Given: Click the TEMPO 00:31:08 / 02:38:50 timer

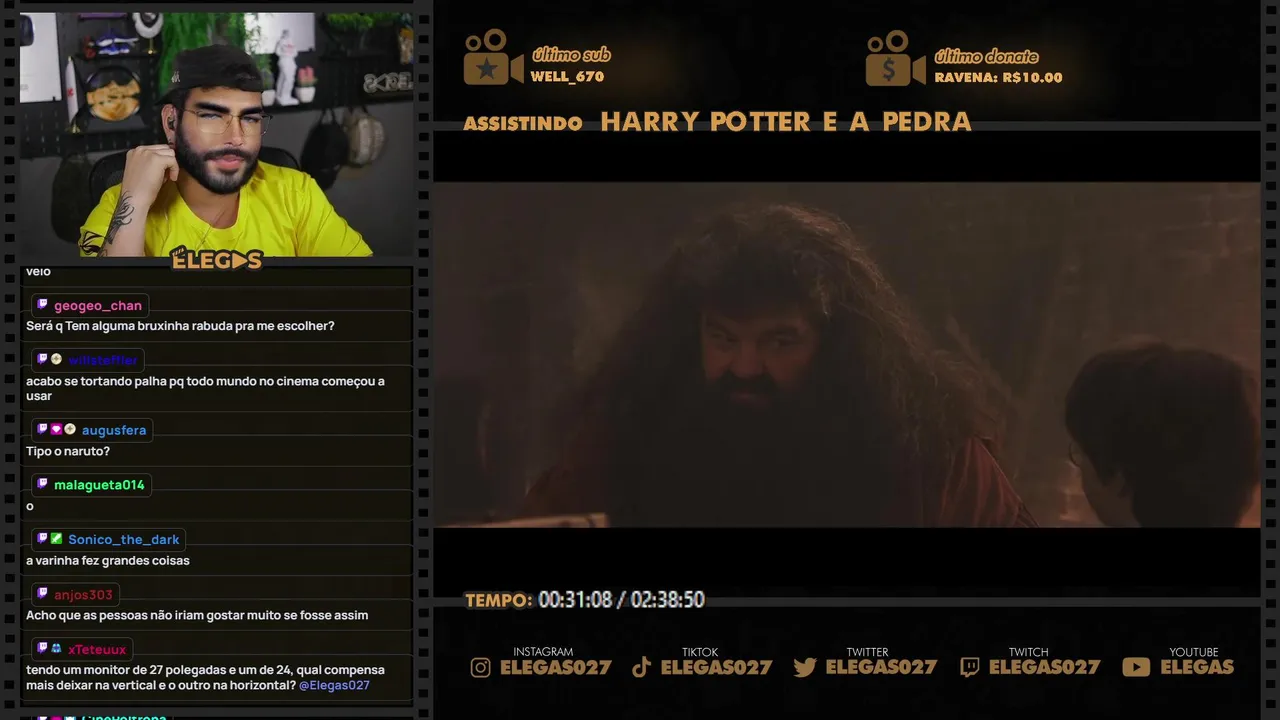Looking at the screenshot, I should click(x=585, y=600).
